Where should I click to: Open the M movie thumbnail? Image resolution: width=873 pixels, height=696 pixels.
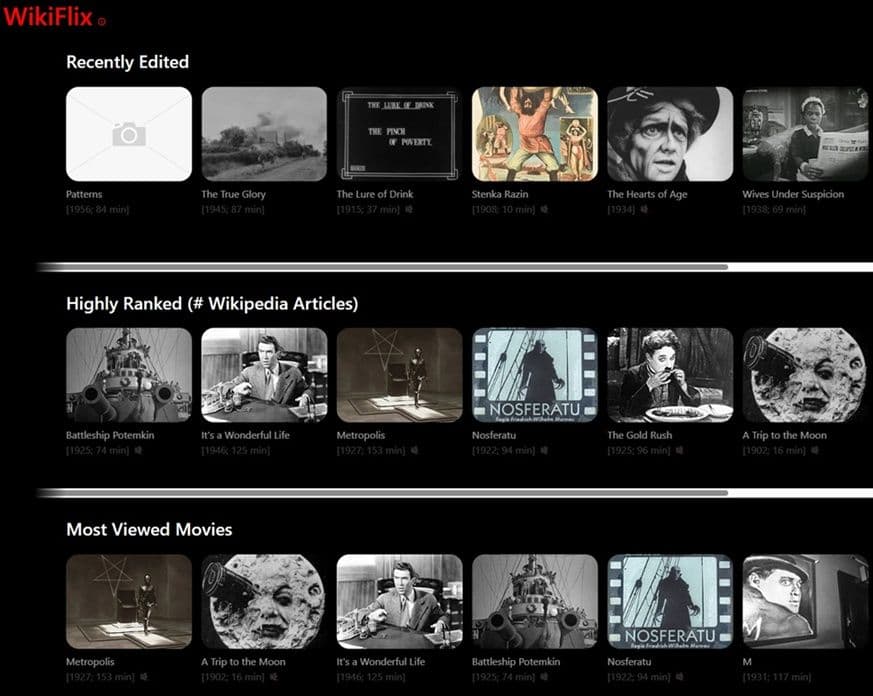[805, 602]
